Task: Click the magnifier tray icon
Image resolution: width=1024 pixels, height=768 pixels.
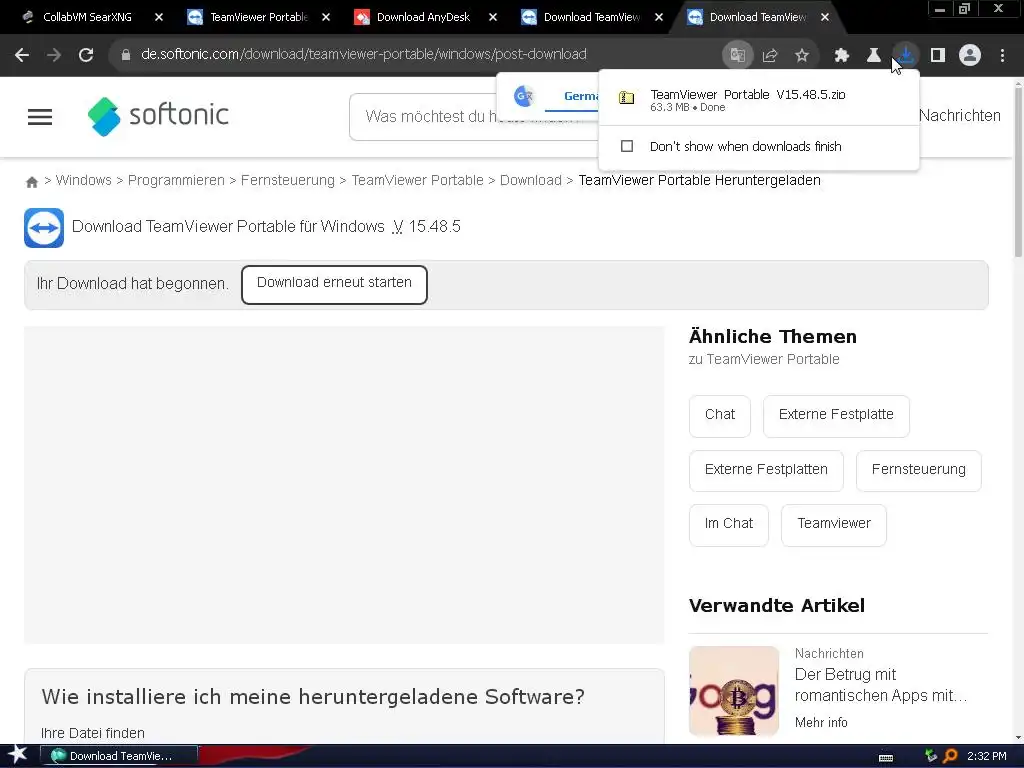Action: (950, 756)
